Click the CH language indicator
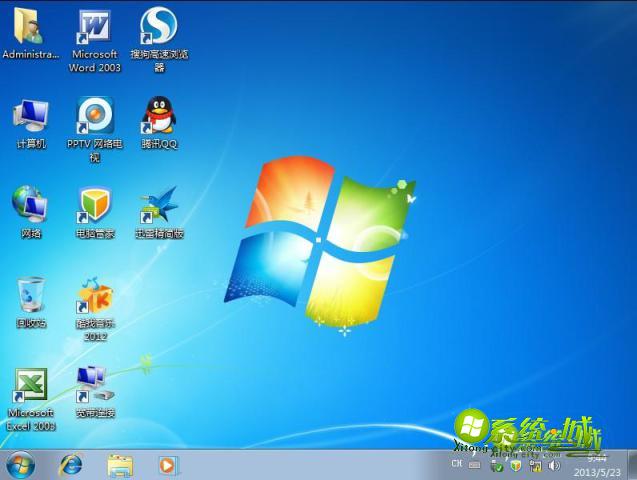 tap(457, 463)
